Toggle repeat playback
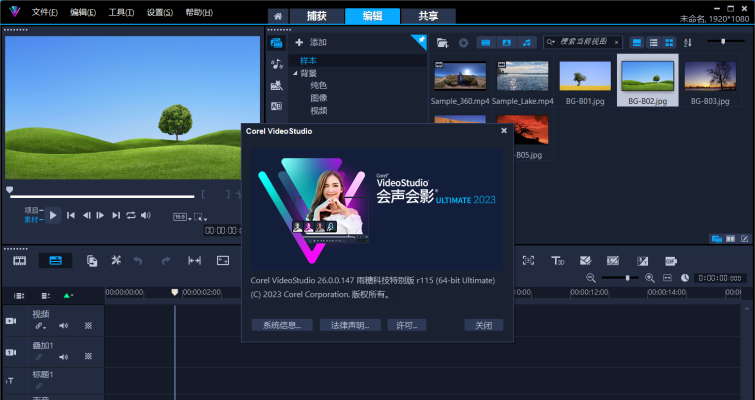Screen dimensions: 755x400 tap(131, 215)
